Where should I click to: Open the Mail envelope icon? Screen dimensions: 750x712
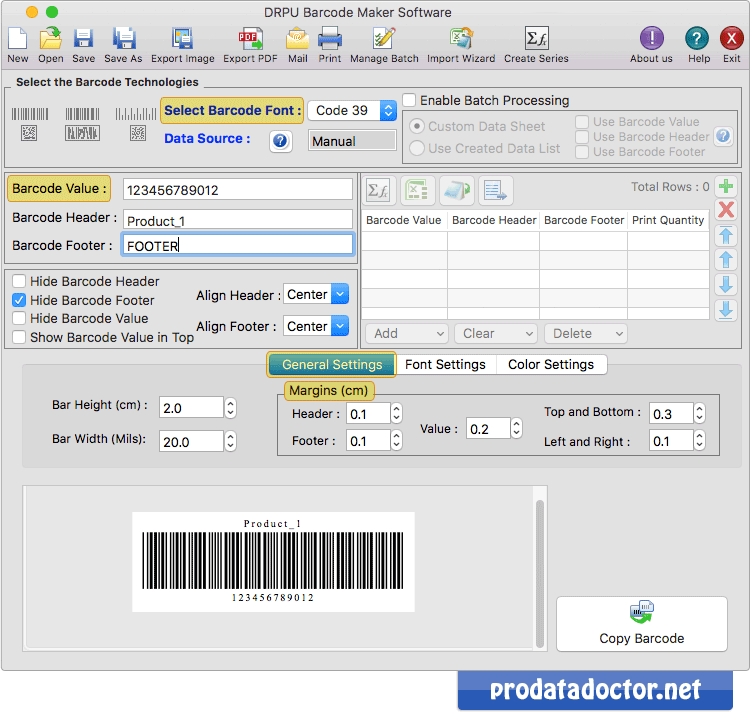298,39
